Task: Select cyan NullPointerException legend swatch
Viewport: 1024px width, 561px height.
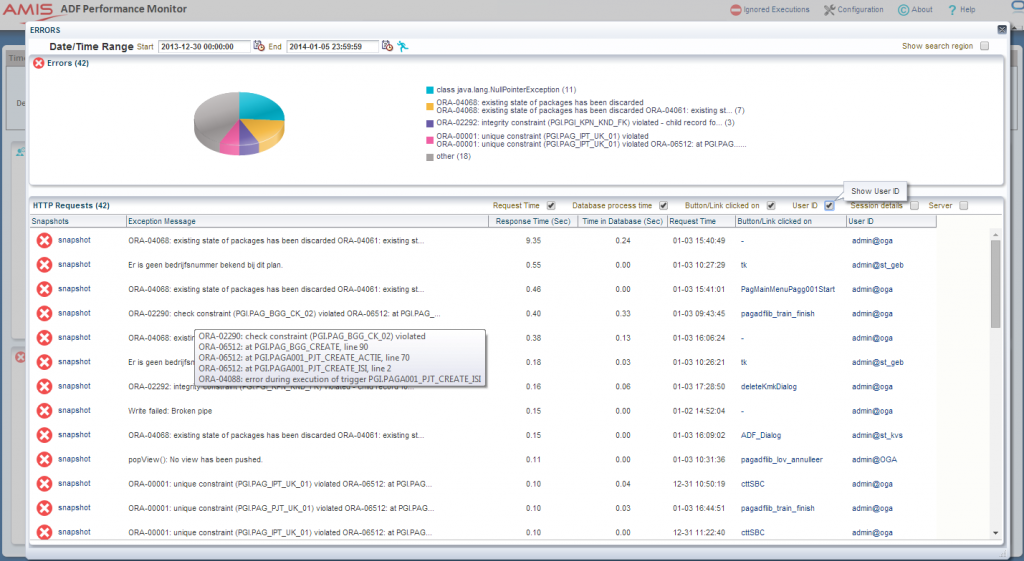Action: click(430, 90)
